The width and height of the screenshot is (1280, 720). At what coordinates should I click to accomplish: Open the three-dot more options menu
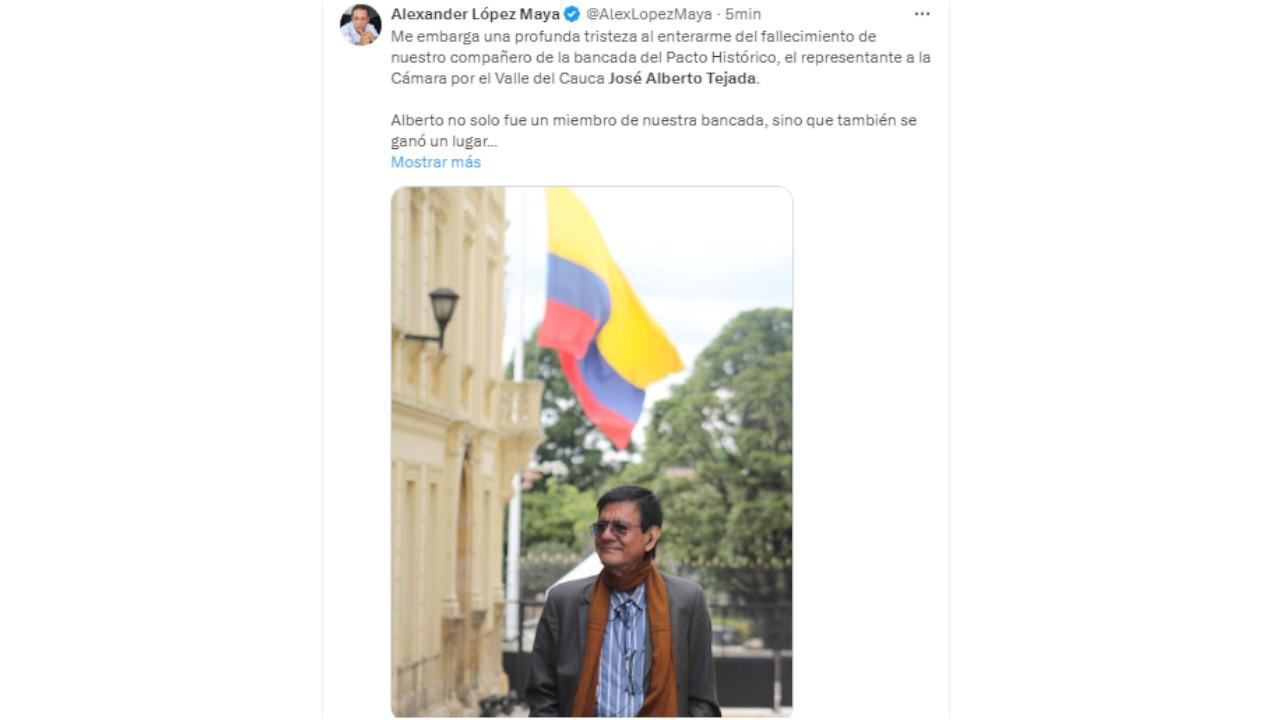[922, 14]
